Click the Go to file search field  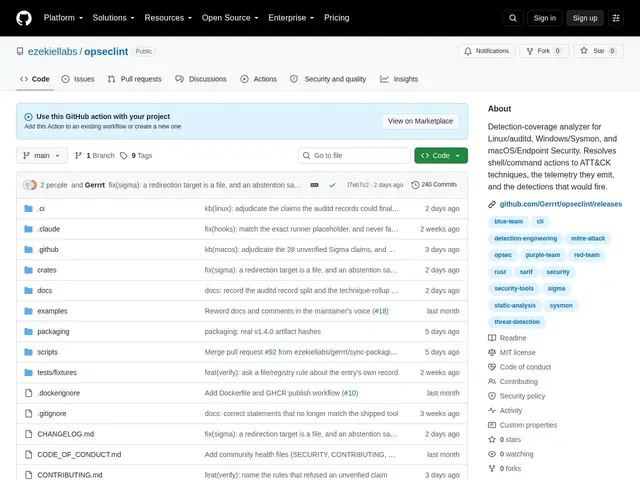coord(354,156)
